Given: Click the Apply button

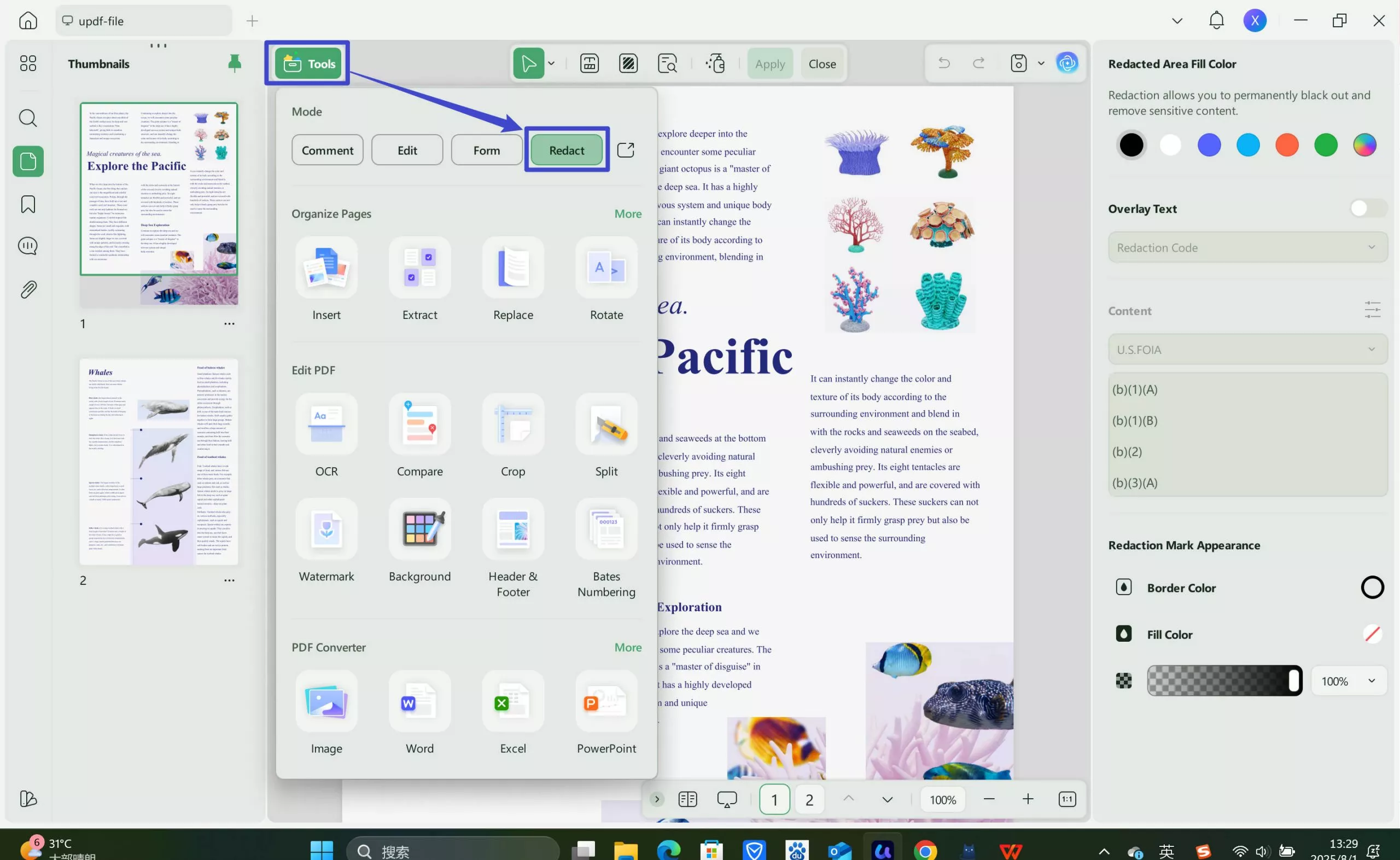Looking at the screenshot, I should point(769,63).
